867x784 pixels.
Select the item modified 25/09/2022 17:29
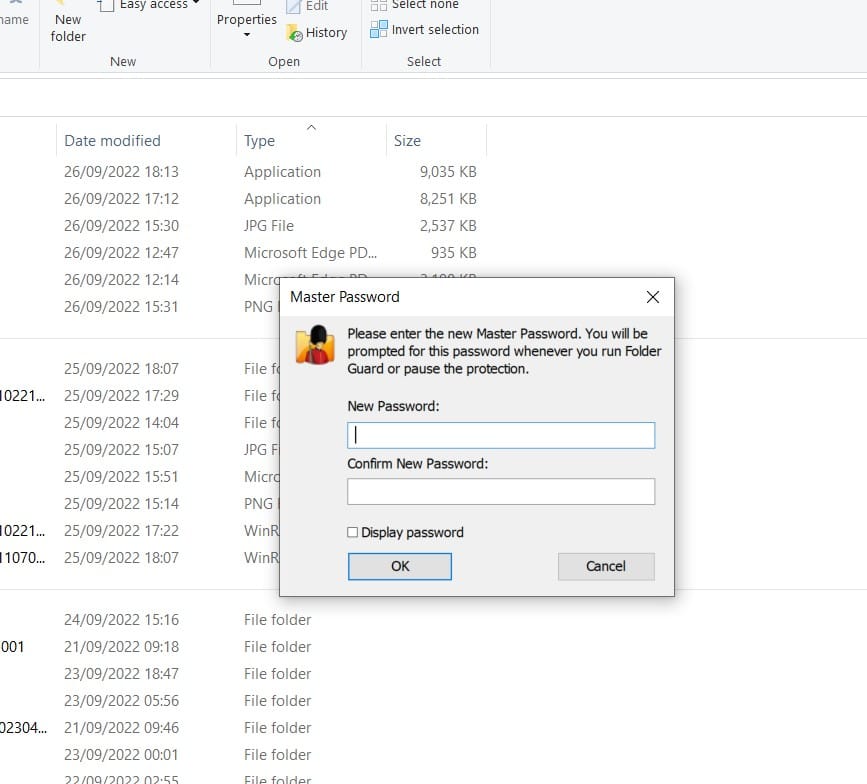click(x=139, y=396)
